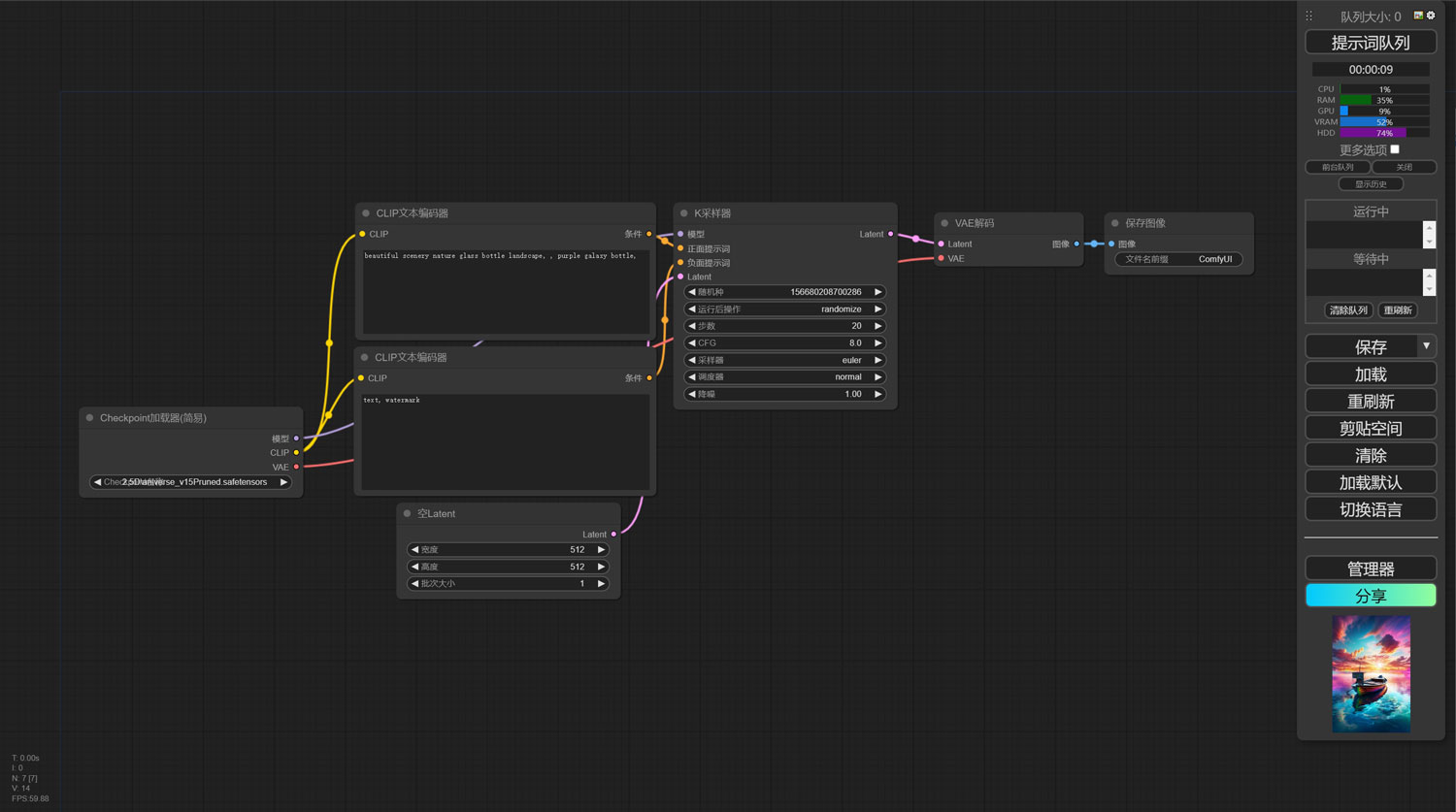Collapse the VAE解码 node using its dot

click(944, 223)
